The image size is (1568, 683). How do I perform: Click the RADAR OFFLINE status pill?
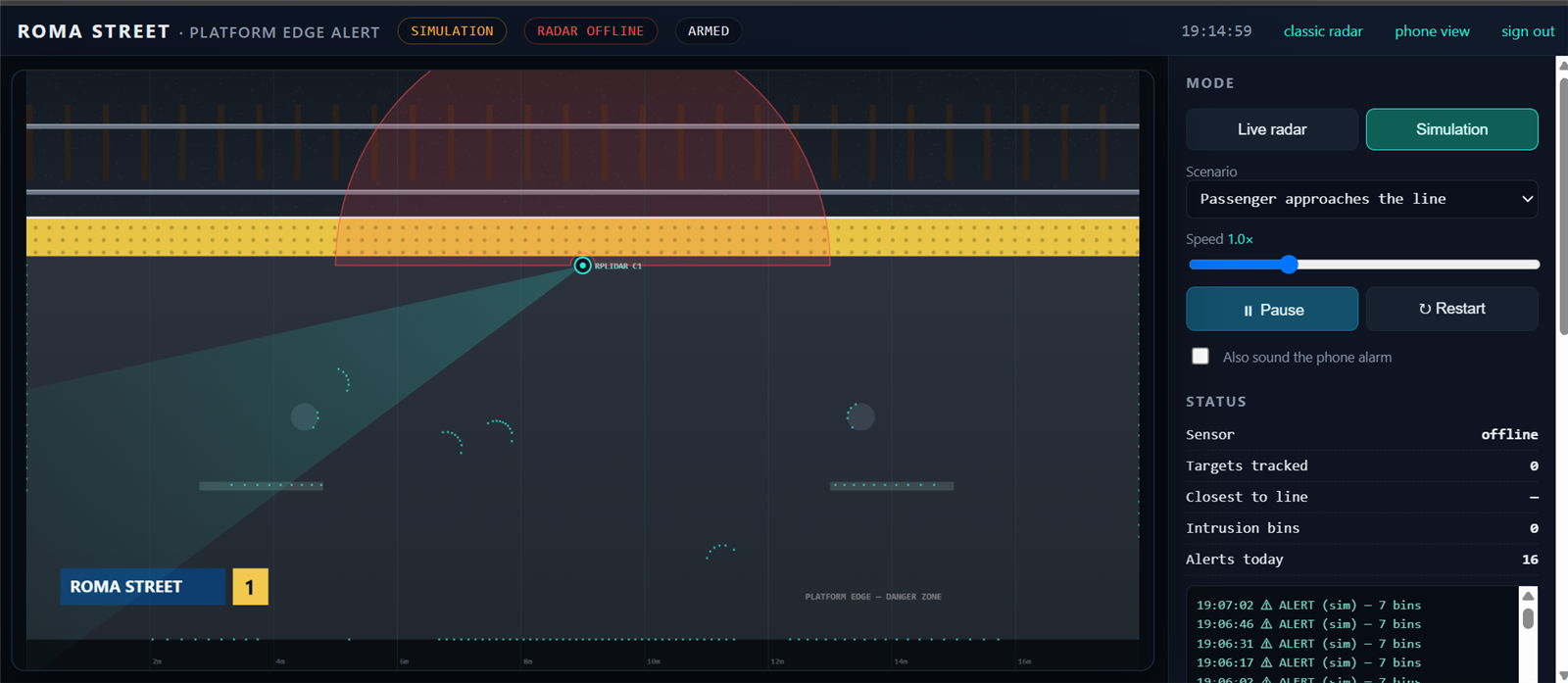[x=590, y=31]
